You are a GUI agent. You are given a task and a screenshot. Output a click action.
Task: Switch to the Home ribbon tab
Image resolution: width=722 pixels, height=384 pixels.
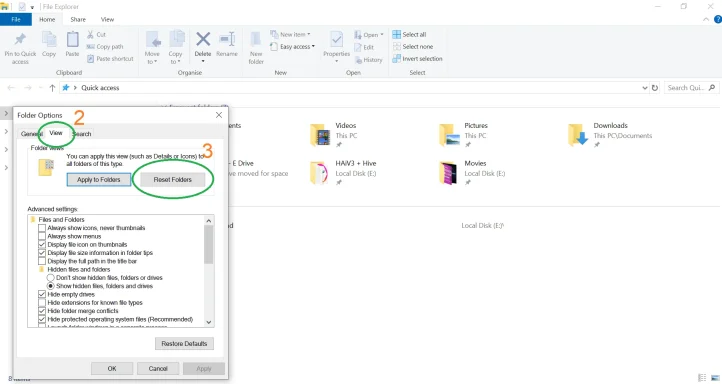pos(47,19)
